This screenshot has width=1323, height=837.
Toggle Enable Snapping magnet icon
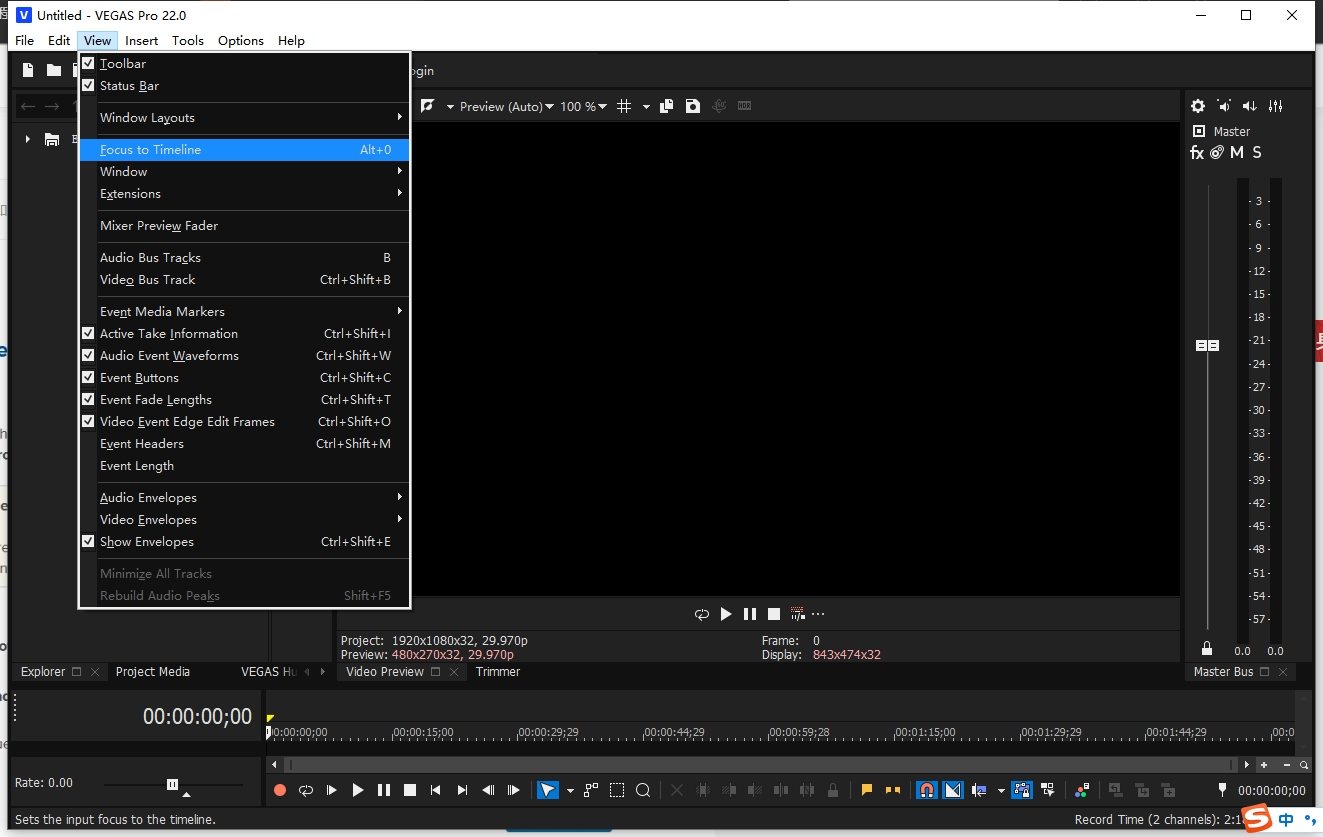point(927,790)
